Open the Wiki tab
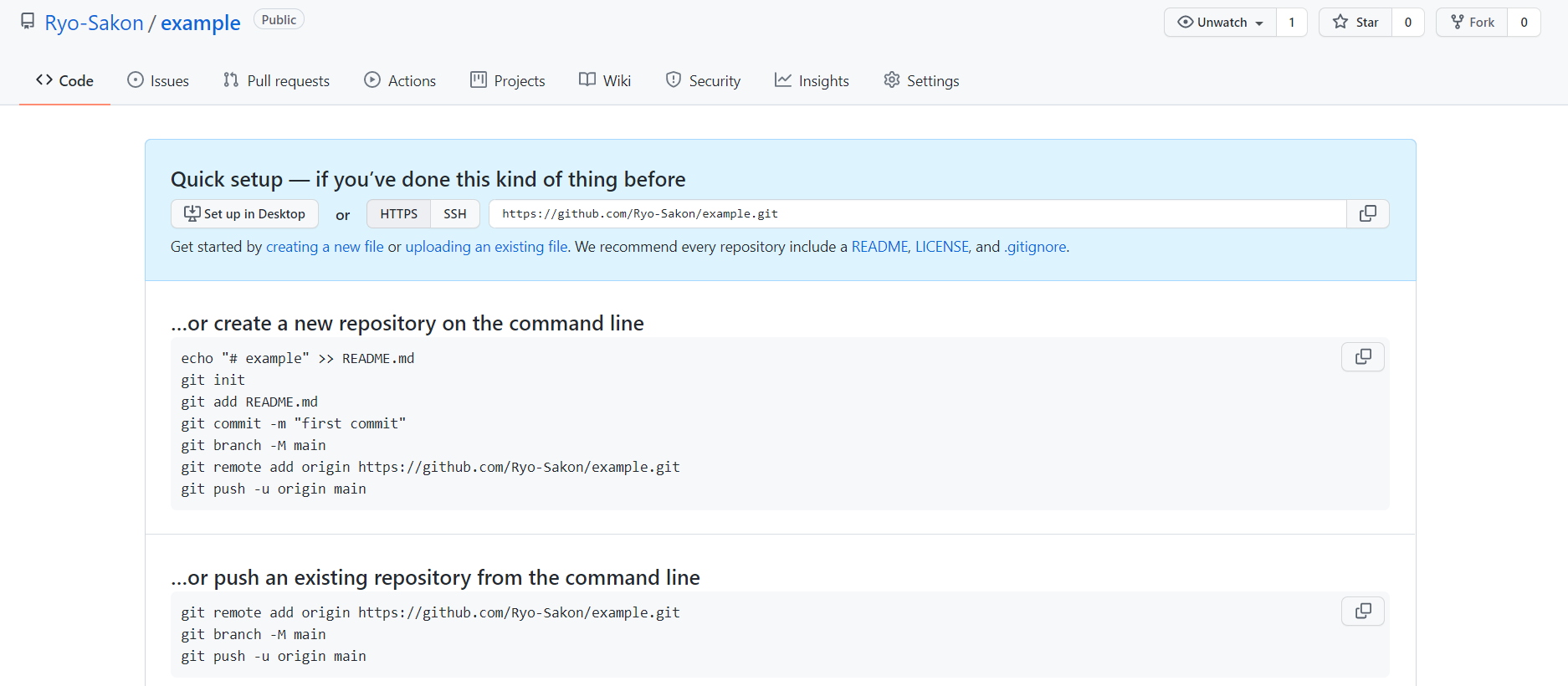This screenshot has width=1568, height=686. [605, 80]
